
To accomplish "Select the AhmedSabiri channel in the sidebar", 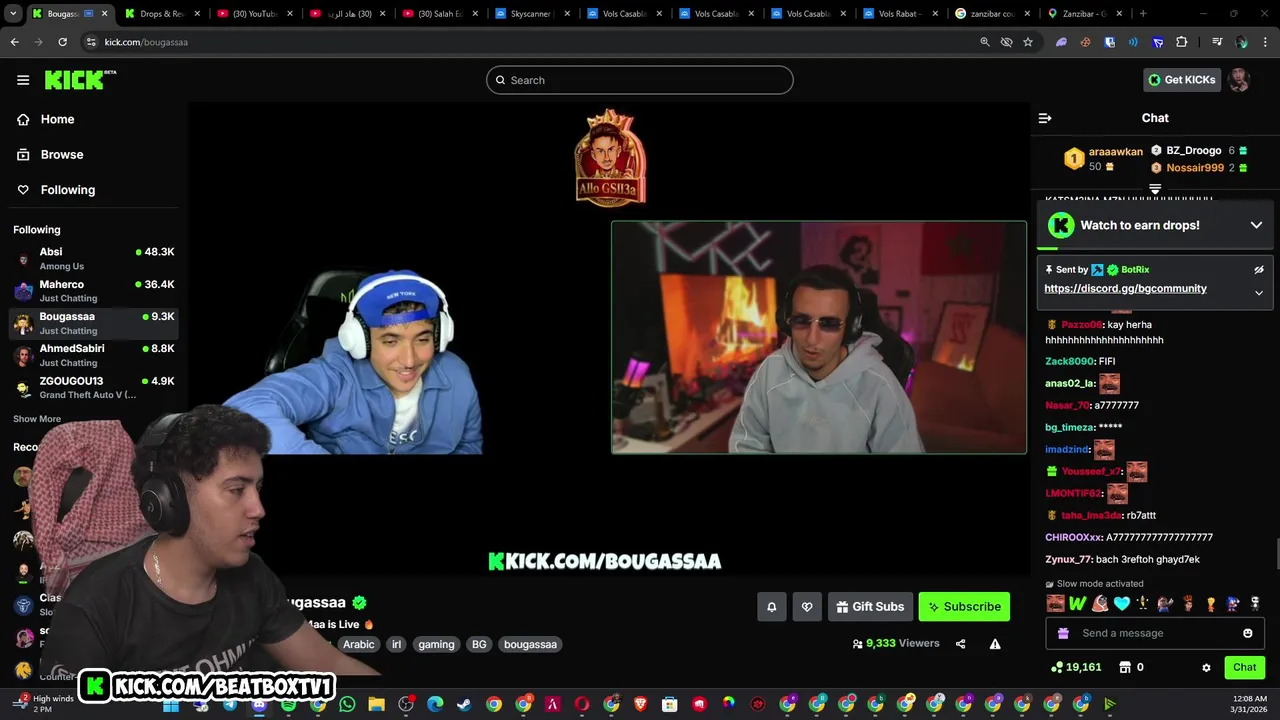I will click(x=94, y=354).
